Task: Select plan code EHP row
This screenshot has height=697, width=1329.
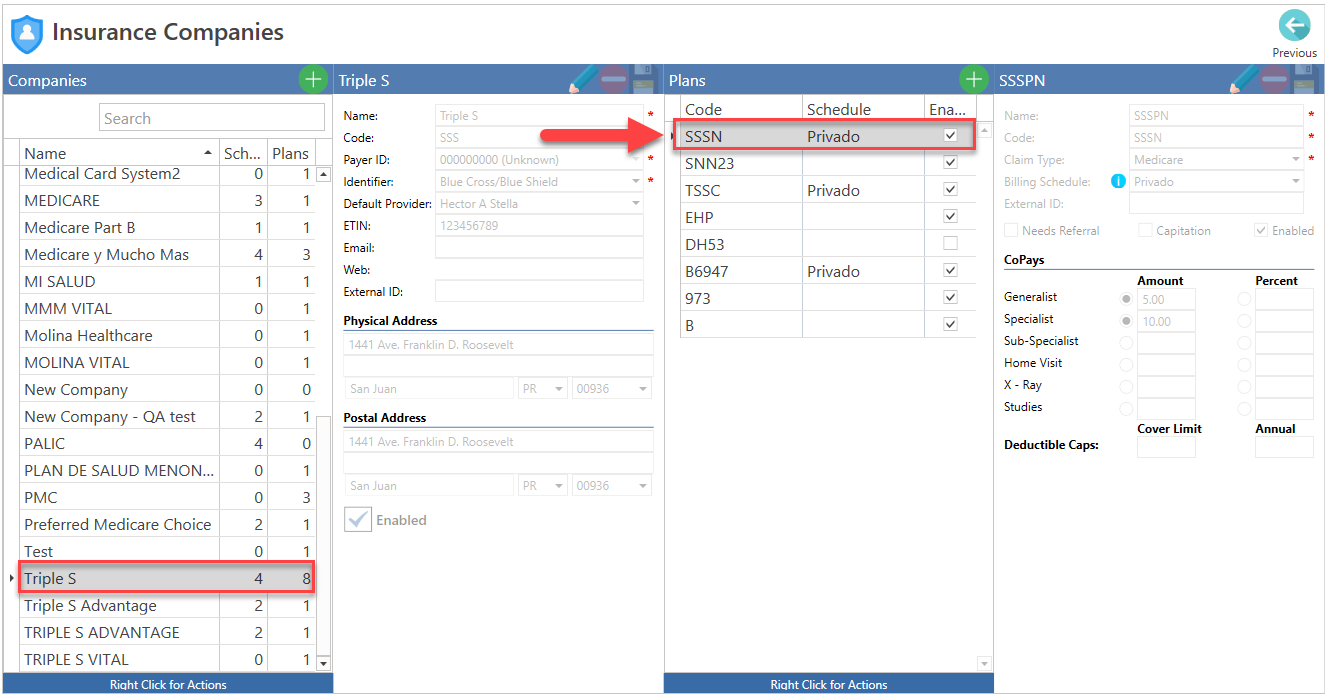Action: pos(827,217)
